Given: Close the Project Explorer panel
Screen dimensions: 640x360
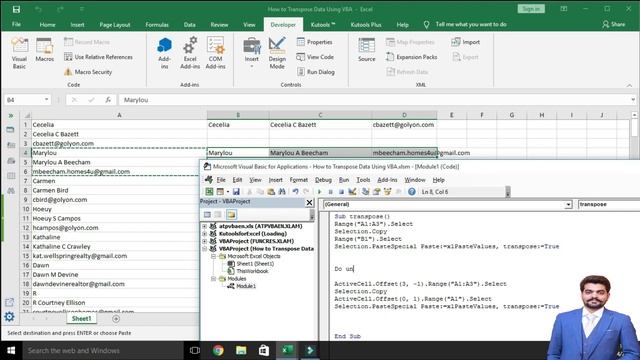Looking at the screenshot, I should [309, 202].
